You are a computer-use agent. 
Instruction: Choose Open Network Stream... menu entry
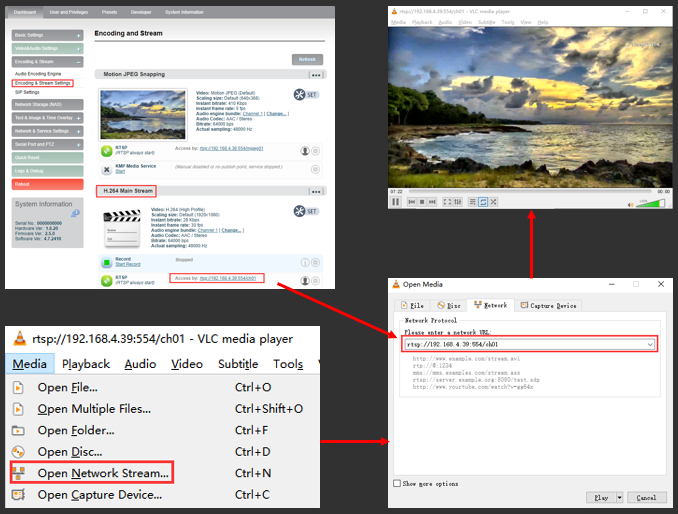(x=92, y=473)
